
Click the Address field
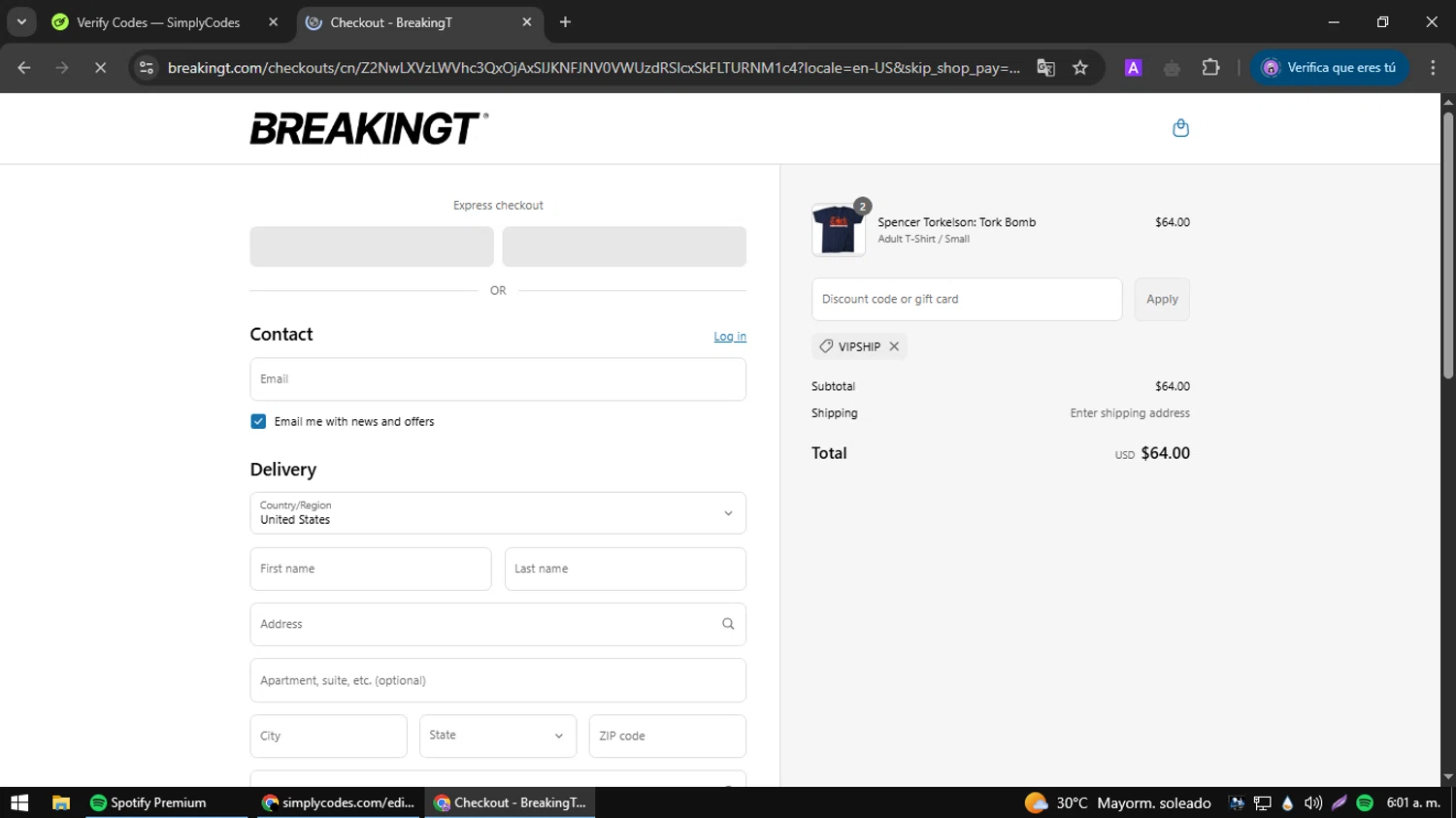click(x=498, y=624)
